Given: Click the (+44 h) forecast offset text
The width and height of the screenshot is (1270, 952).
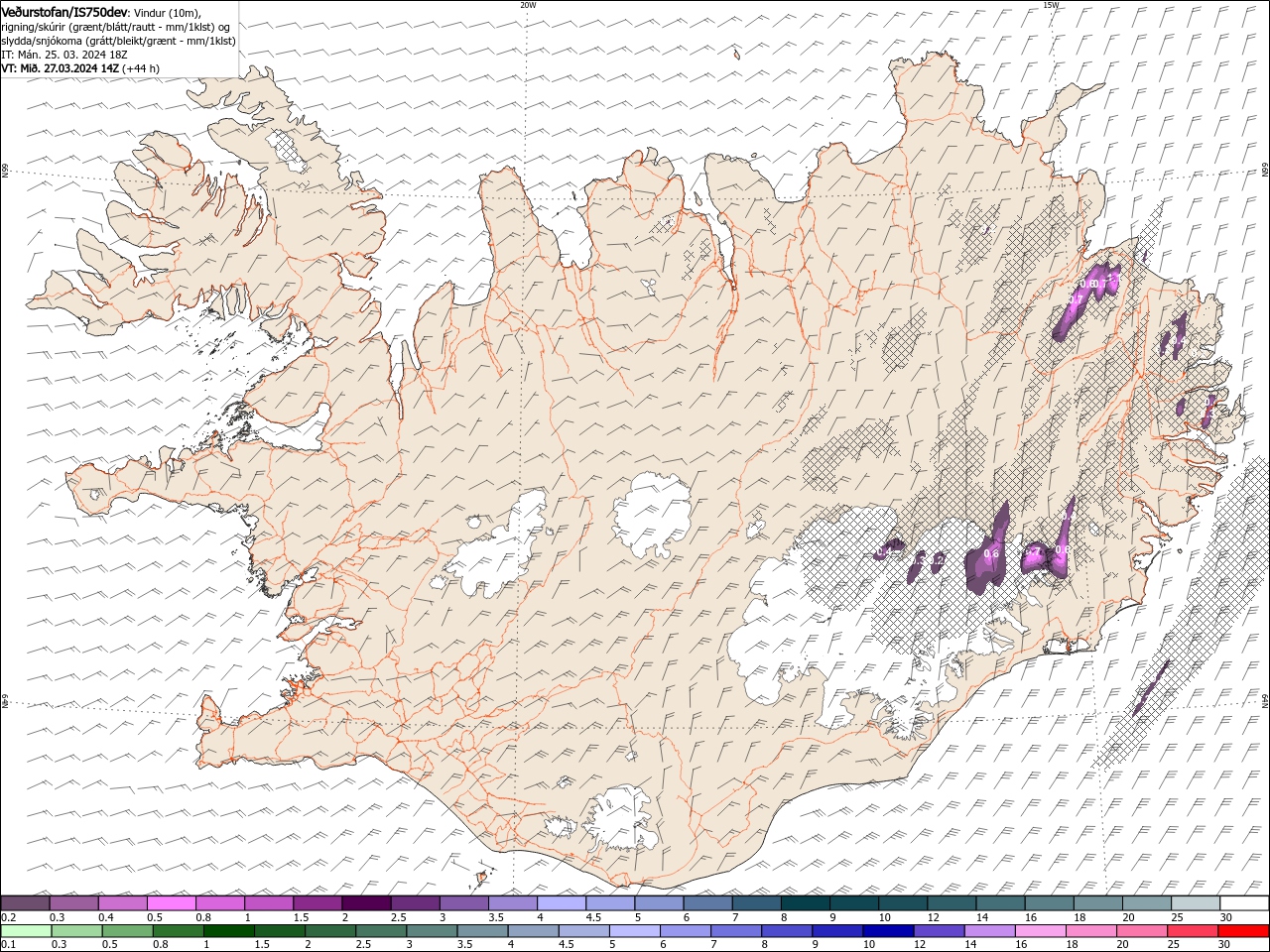Looking at the screenshot, I should coord(141,68).
